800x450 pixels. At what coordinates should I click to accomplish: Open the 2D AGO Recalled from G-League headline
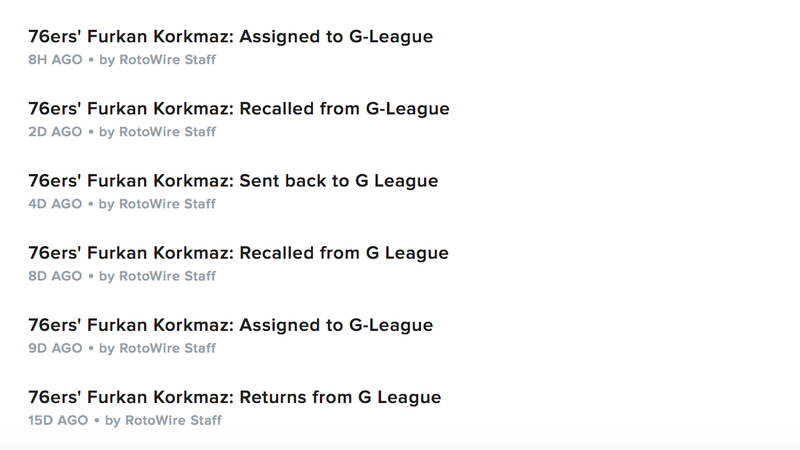[239, 109]
